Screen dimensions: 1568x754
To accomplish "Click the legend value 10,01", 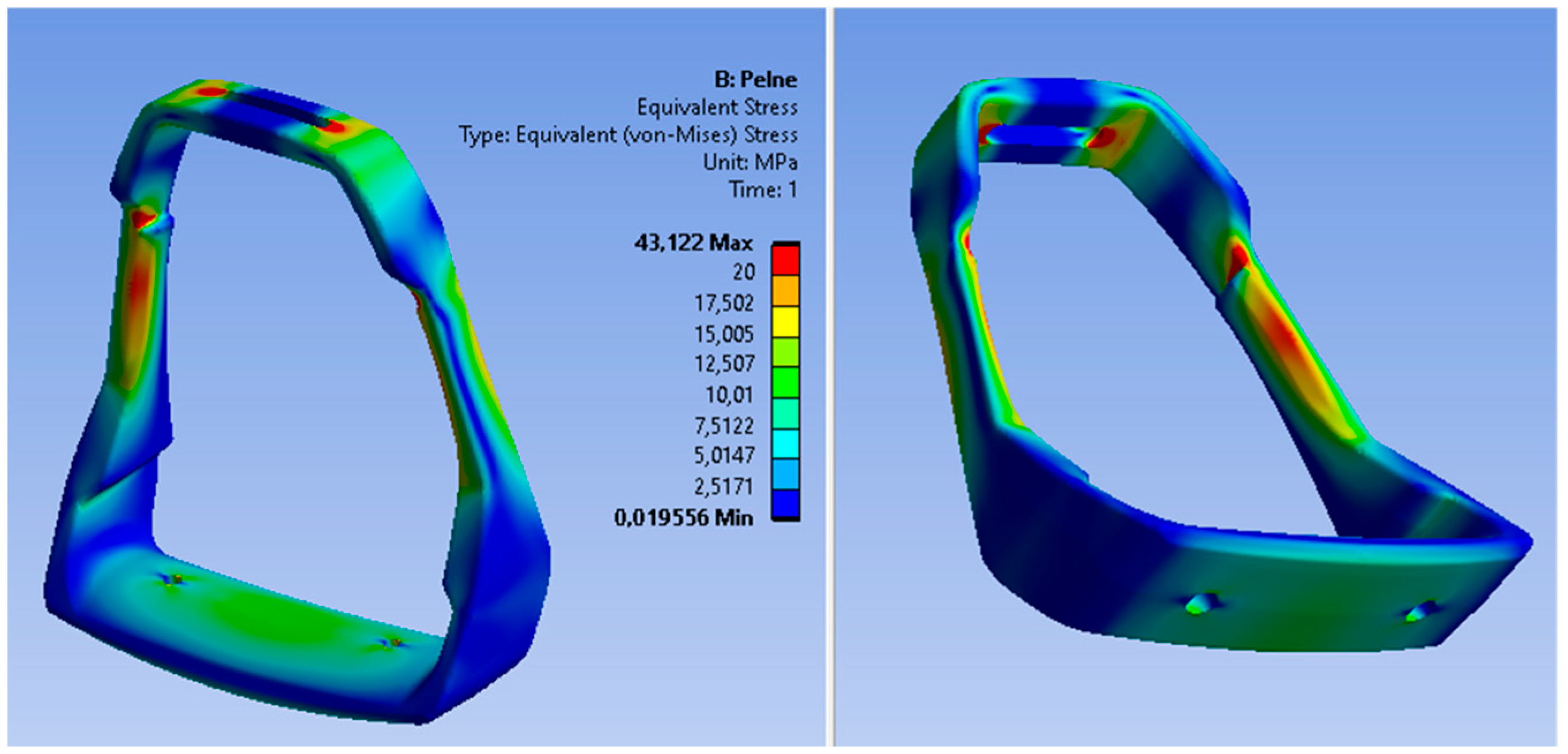I will click(x=729, y=395).
